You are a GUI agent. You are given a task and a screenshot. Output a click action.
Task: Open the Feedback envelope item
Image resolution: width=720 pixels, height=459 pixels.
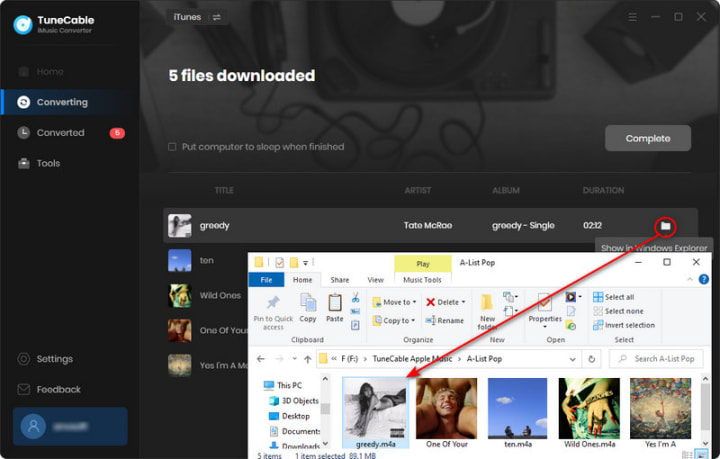[x=49, y=389]
